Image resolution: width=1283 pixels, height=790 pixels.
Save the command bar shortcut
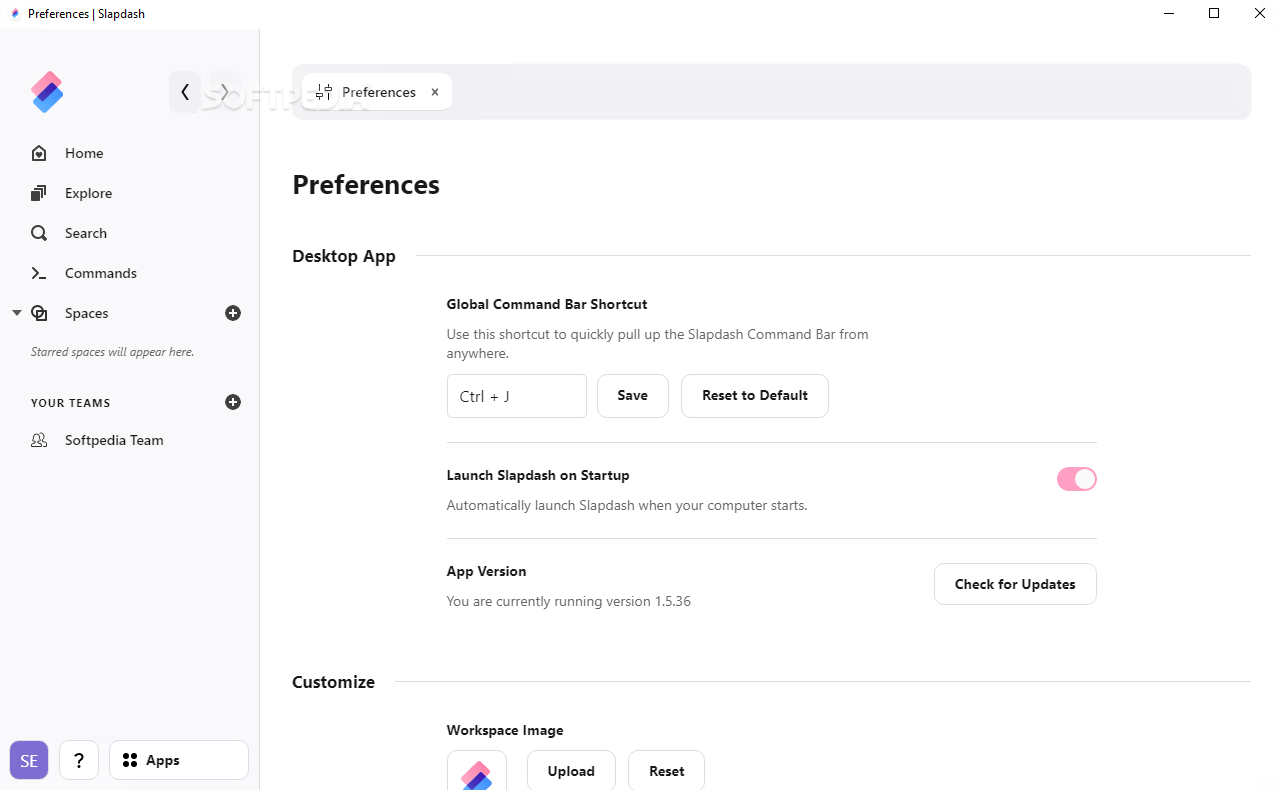(x=633, y=396)
